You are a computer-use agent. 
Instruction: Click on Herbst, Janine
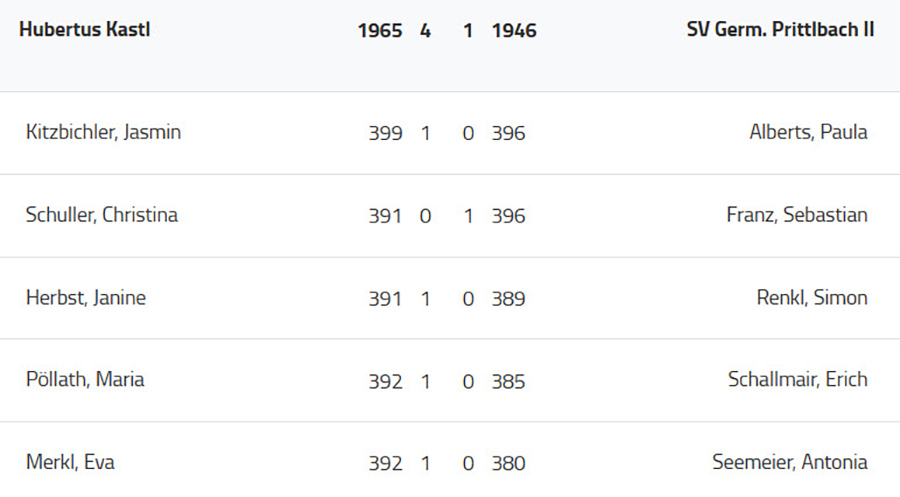pos(86,298)
